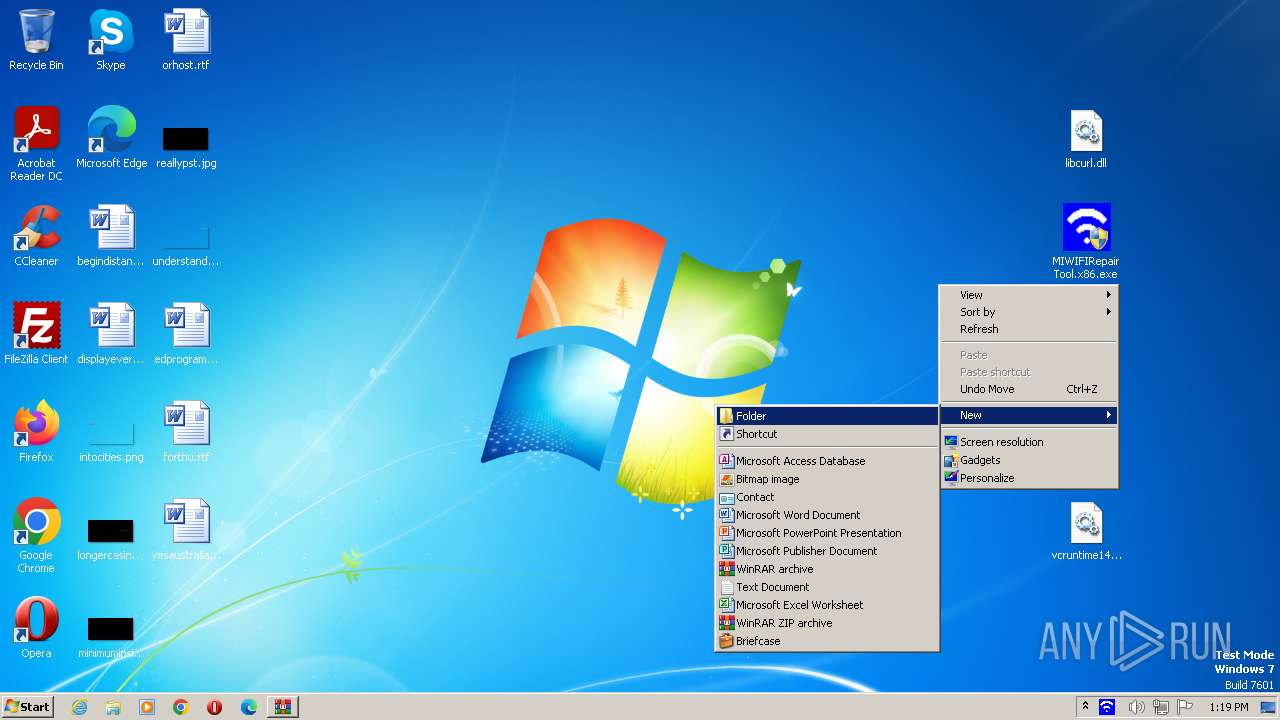Select the yesaustralia Word document icon
Screen dimensions: 1280x720
point(186,529)
